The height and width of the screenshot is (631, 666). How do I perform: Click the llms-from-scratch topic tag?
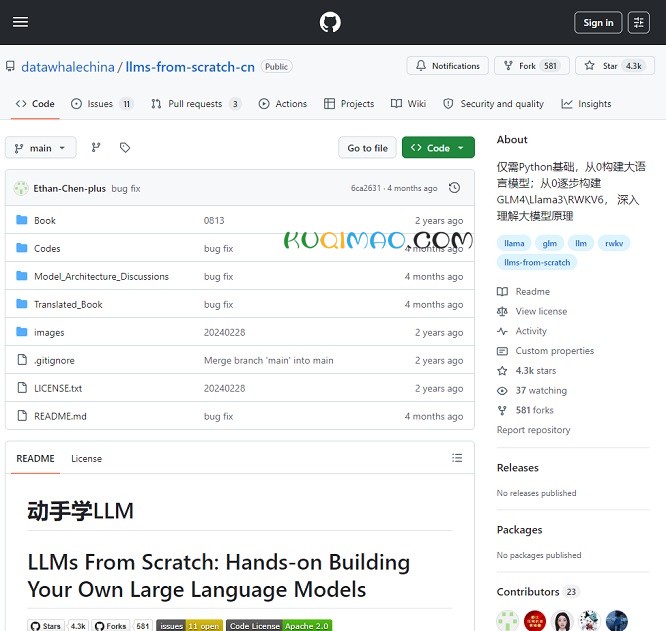click(x=537, y=262)
